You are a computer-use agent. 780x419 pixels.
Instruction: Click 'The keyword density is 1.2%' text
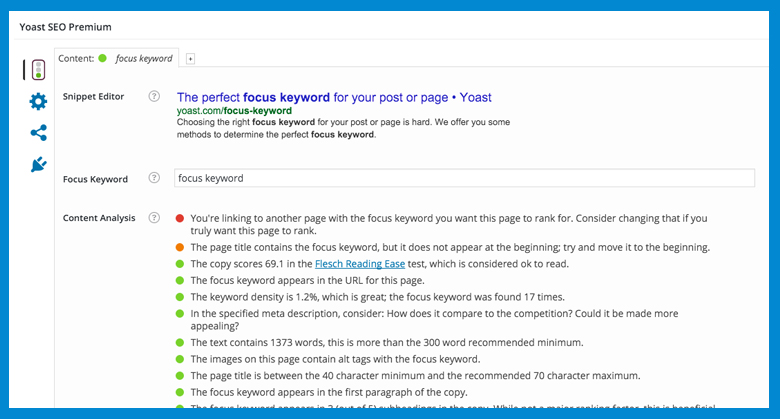tap(378, 297)
